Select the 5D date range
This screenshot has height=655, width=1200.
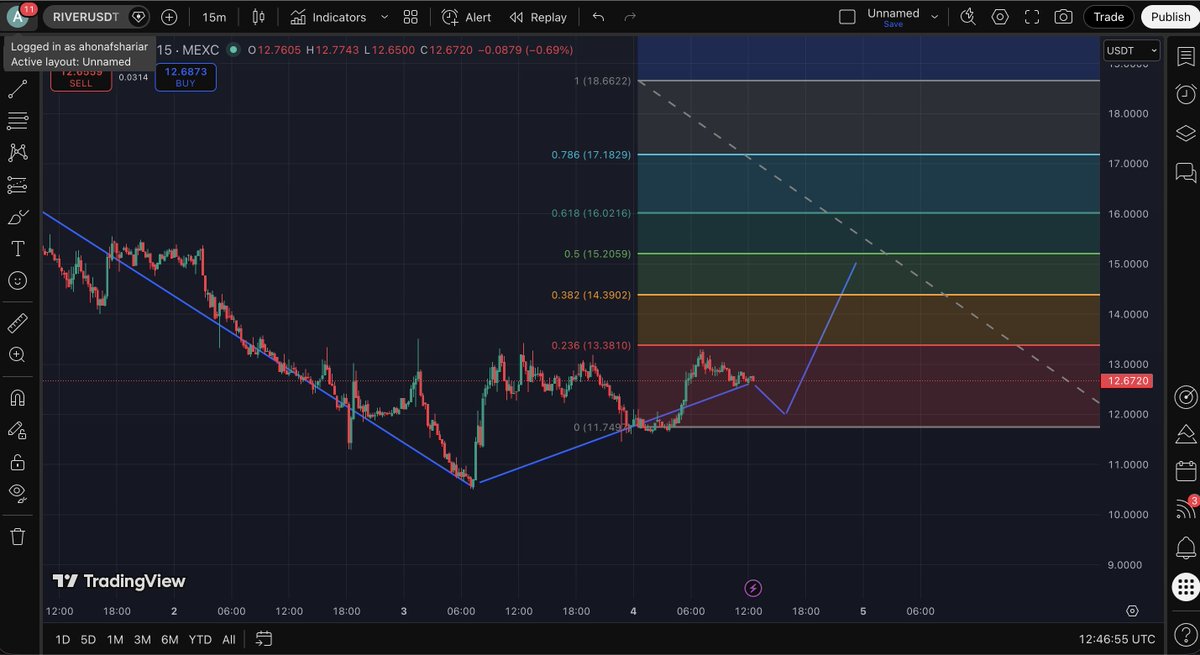click(89, 639)
